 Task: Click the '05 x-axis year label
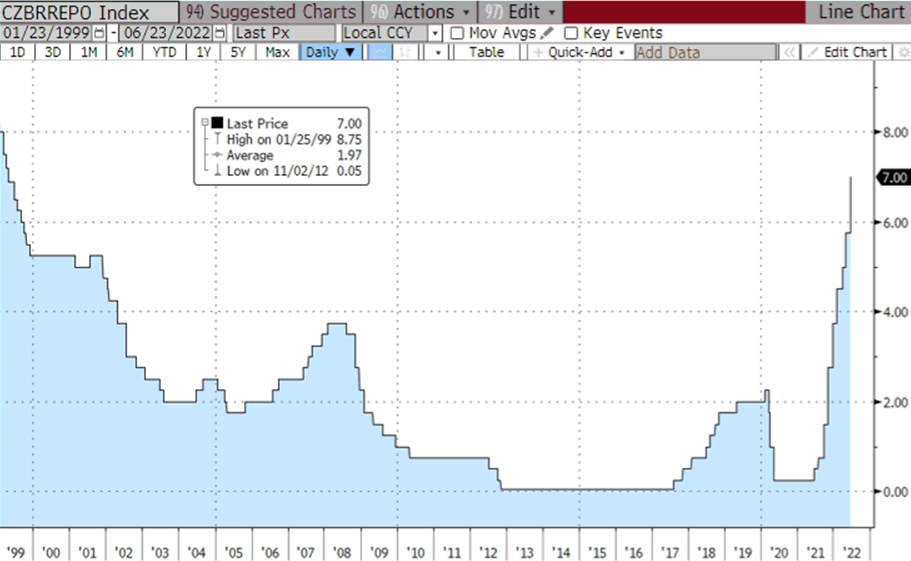234,552
